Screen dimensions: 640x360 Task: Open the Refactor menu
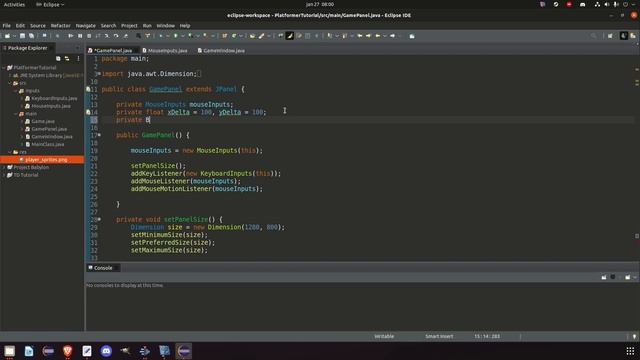pos(60,25)
